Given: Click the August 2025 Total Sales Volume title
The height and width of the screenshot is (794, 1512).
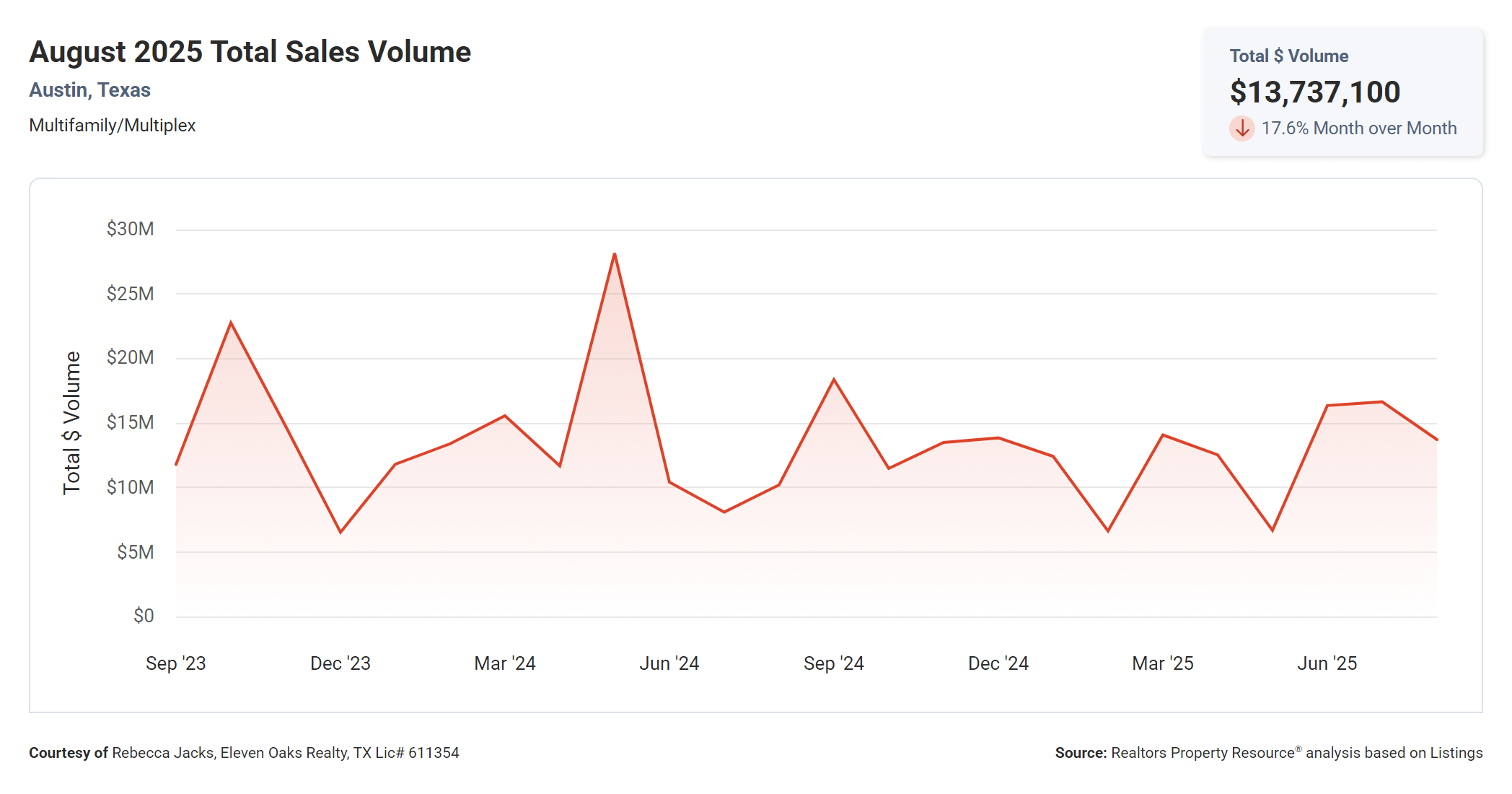Looking at the screenshot, I should 250,52.
